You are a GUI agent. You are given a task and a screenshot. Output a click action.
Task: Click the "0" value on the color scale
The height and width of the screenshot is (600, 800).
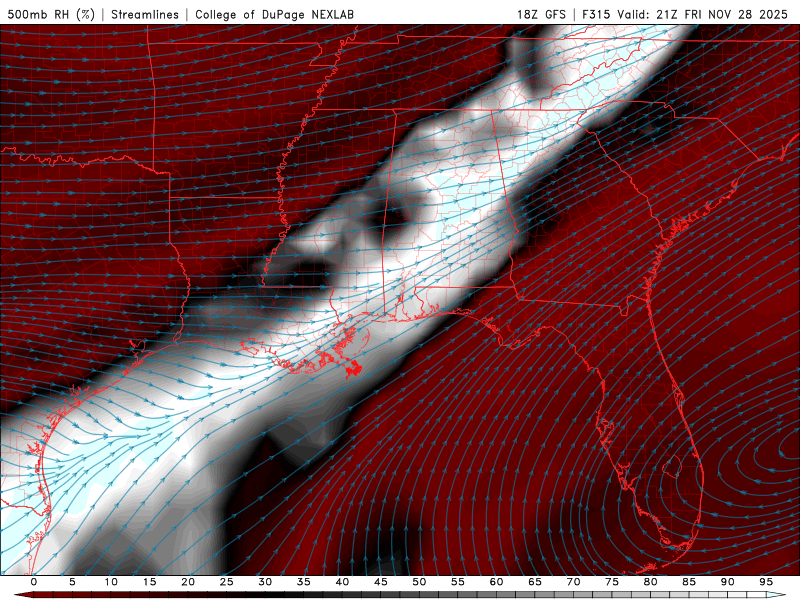34,582
